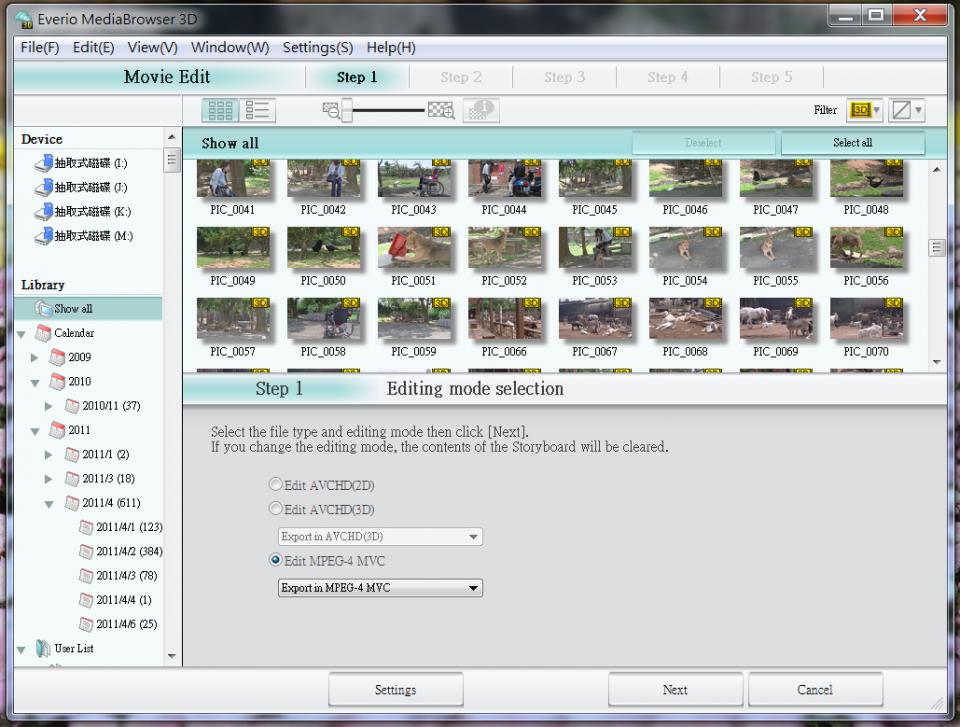This screenshot has width=960, height=727.
Task: Expand the 2009 calendar year
Action: [x=35, y=357]
